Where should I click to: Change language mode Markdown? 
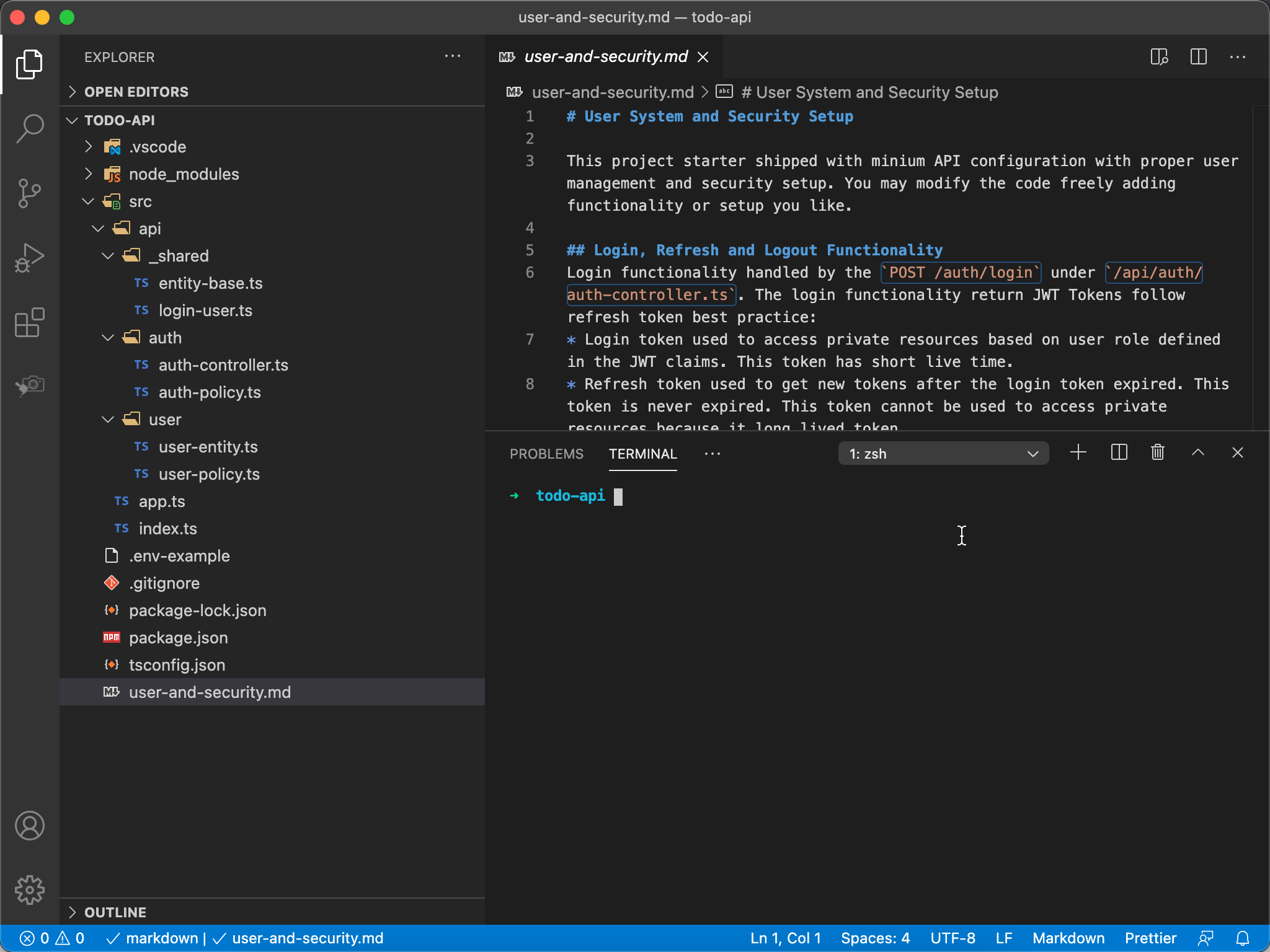tap(1068, 938)
